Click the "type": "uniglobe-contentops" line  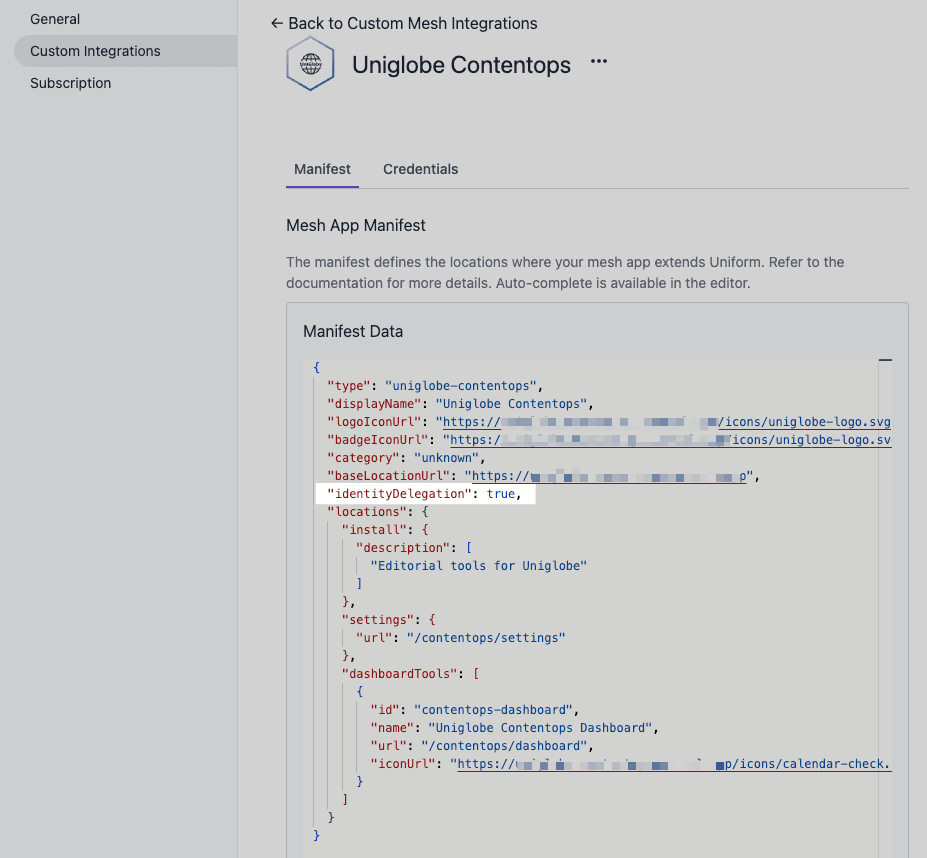coord(435,386)
